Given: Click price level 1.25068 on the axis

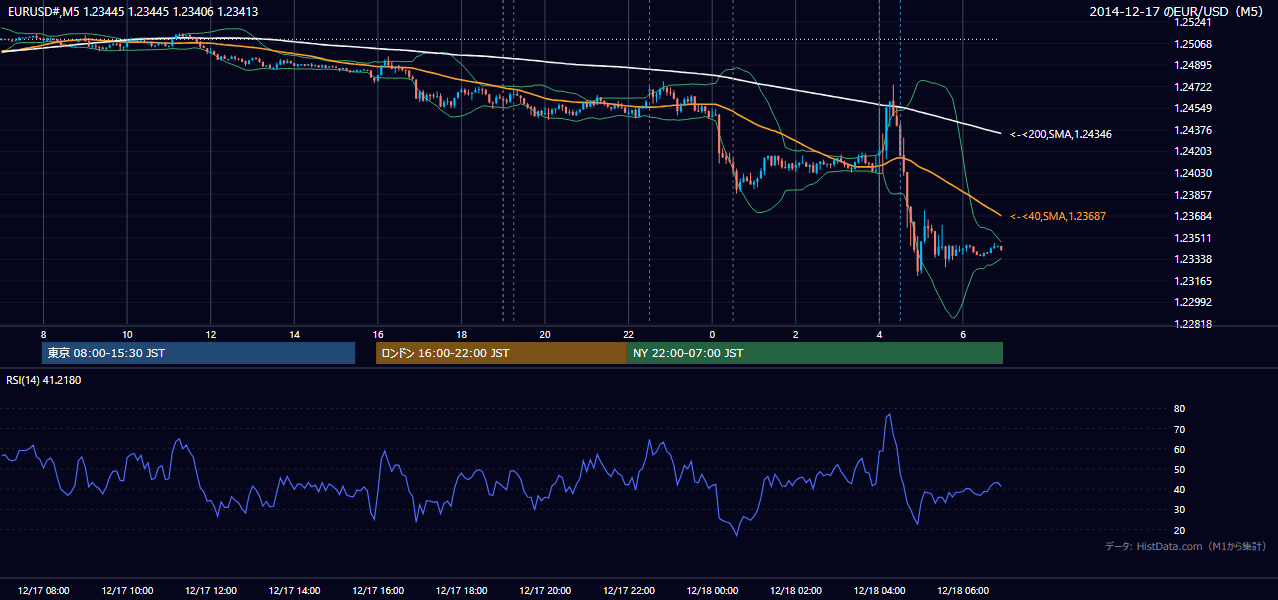Looking at the screenshot, I should [x=1193, y=44].
